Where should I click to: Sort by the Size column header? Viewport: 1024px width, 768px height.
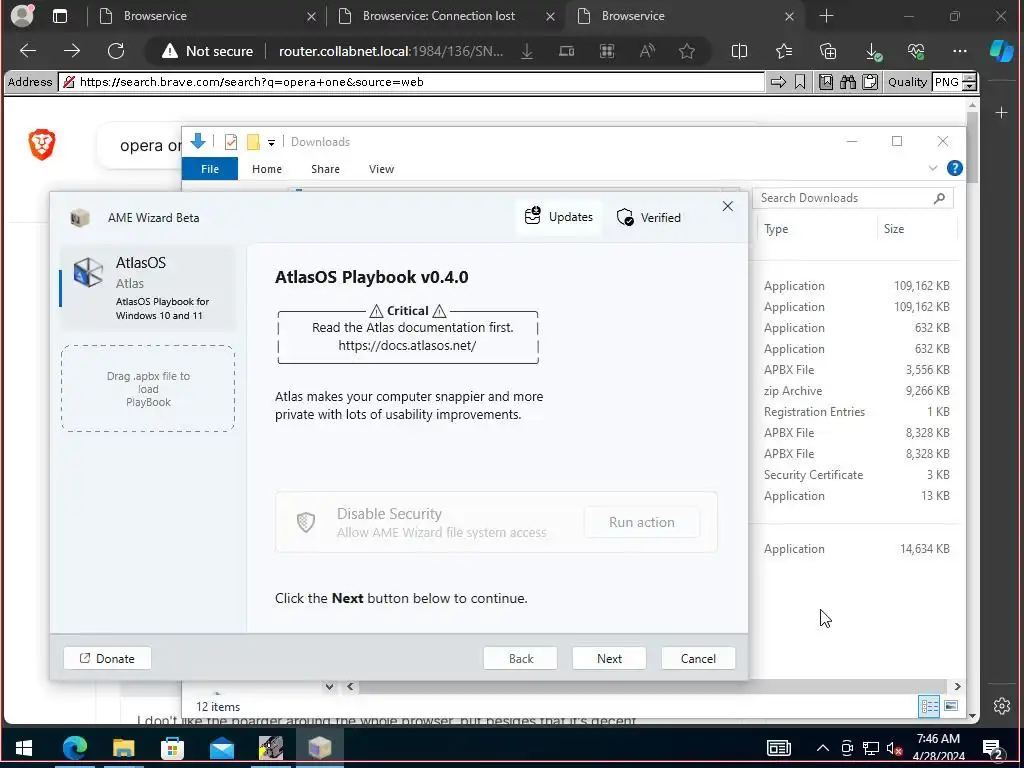[x=894, y=229]
